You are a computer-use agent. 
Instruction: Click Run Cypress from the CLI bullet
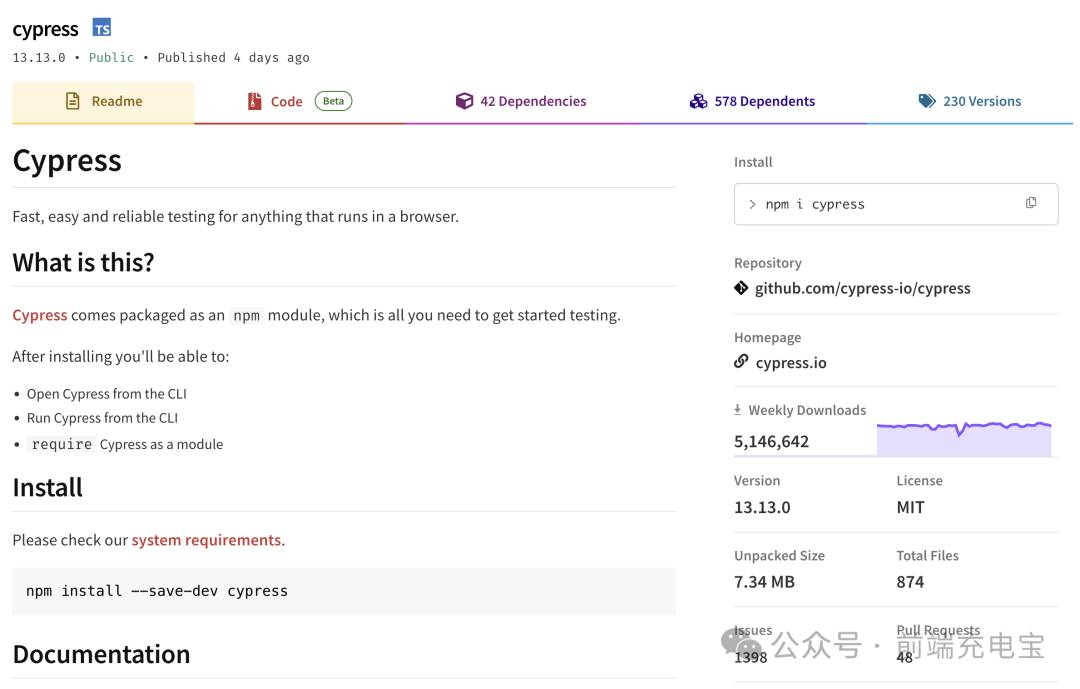pos(102,418)
